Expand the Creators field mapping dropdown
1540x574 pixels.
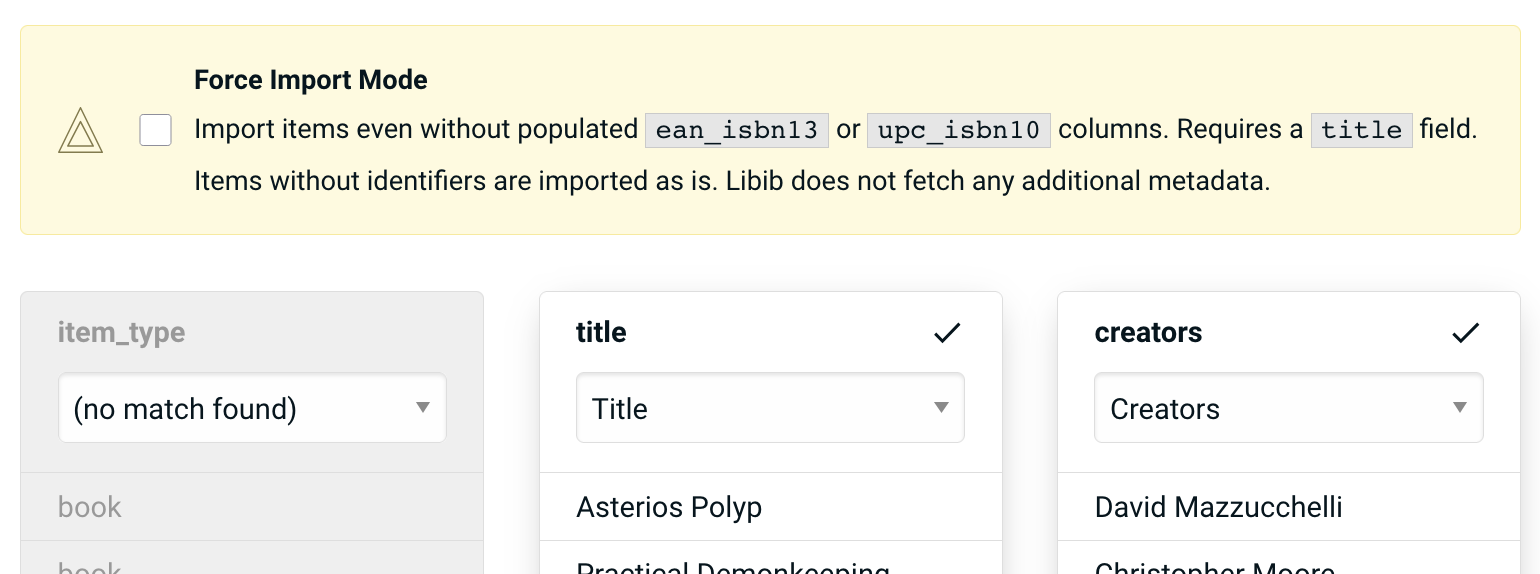[x=1288, y=408]
